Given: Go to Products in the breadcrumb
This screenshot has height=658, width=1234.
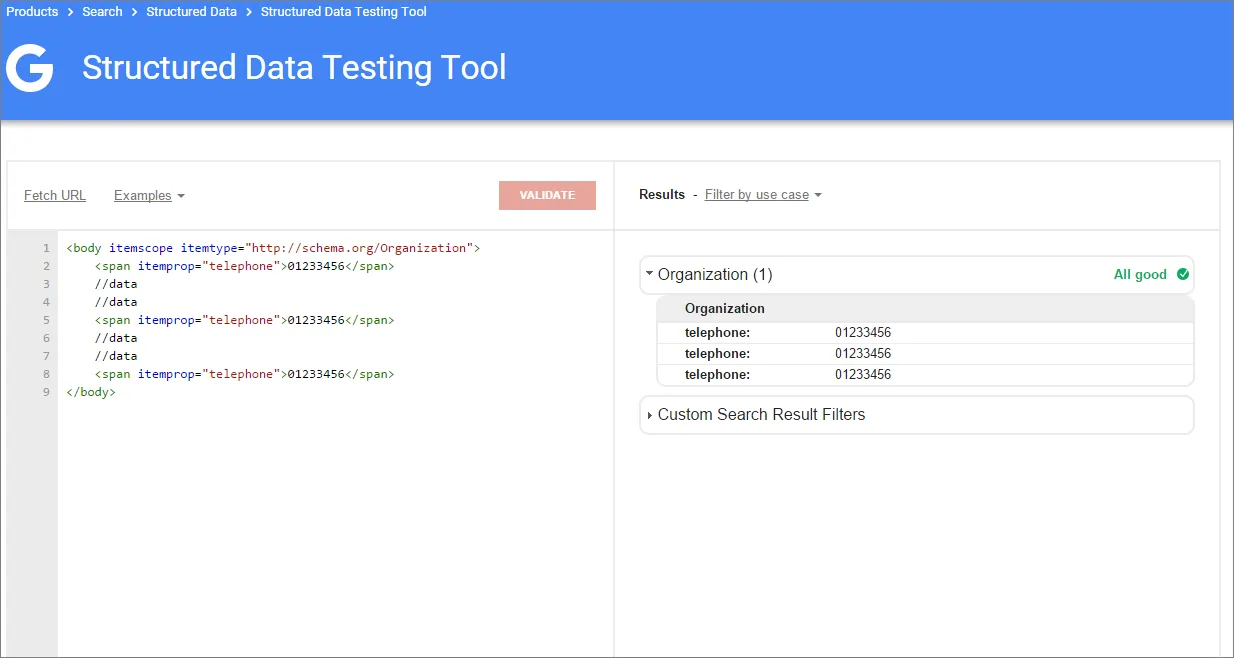Looking at the screenshot, I should [x=32, y=12].
